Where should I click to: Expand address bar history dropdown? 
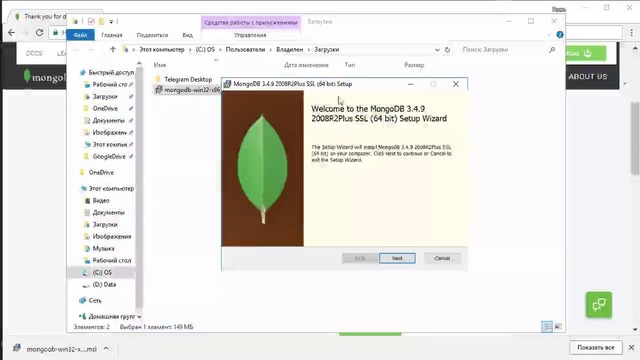[x=437, y=49]
